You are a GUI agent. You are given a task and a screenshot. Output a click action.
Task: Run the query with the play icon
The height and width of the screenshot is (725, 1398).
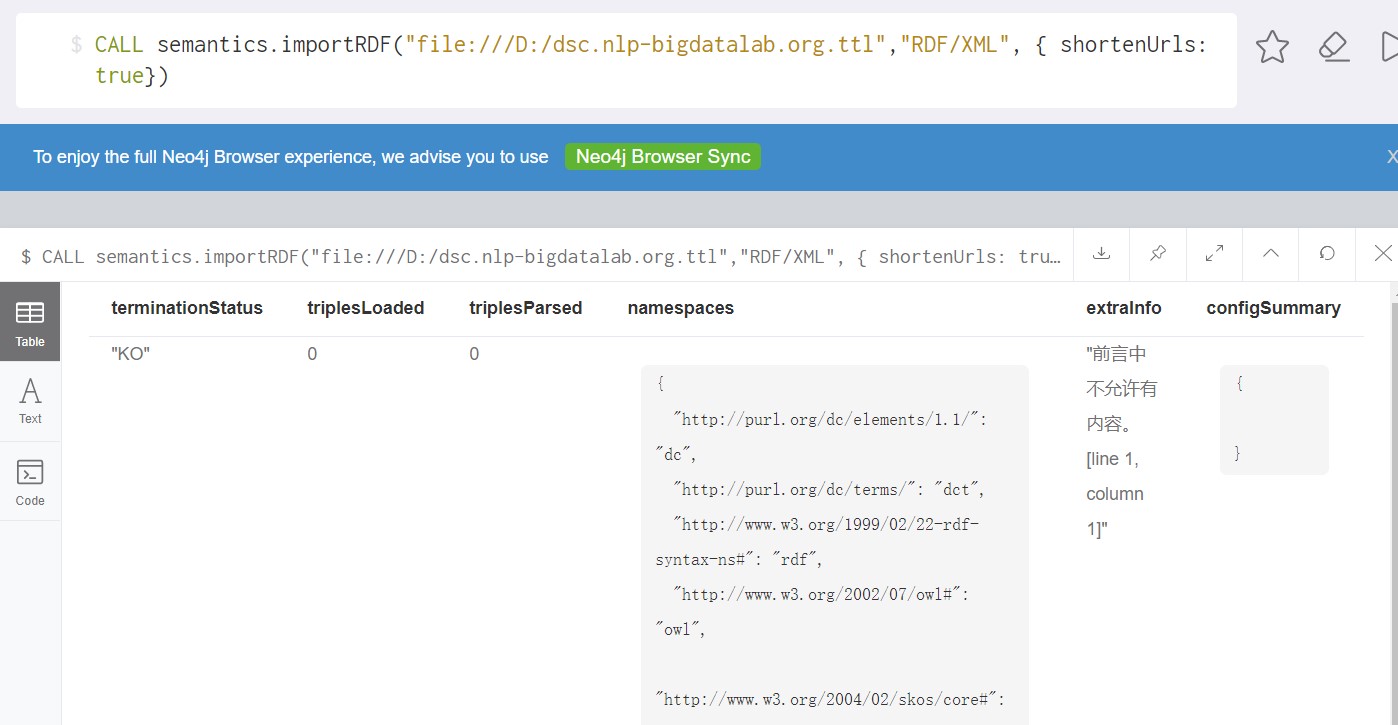pyautogui.click(x=1388, y=47)
